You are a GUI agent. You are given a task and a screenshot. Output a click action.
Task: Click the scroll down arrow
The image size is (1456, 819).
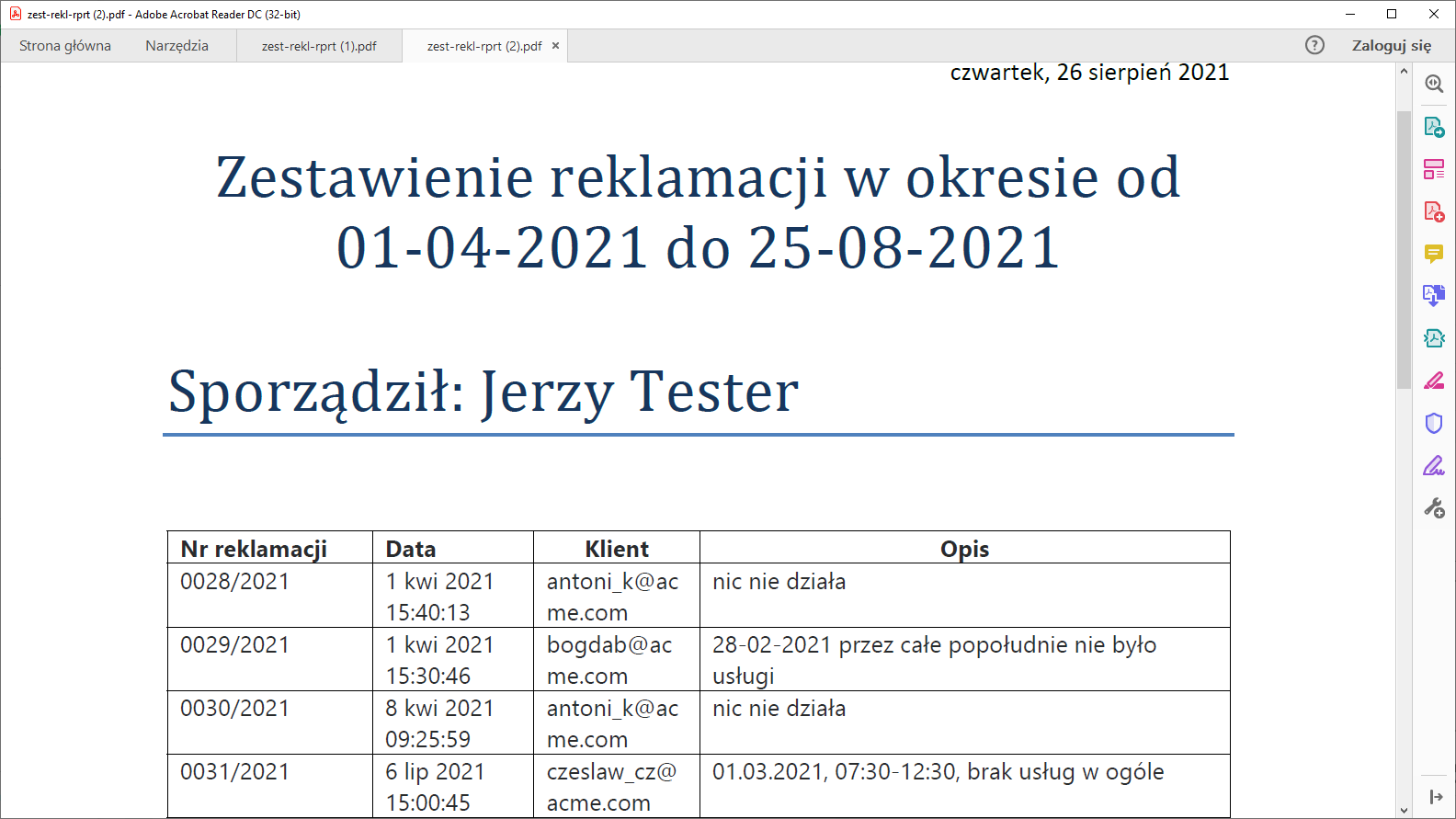tap(1404, 810)
